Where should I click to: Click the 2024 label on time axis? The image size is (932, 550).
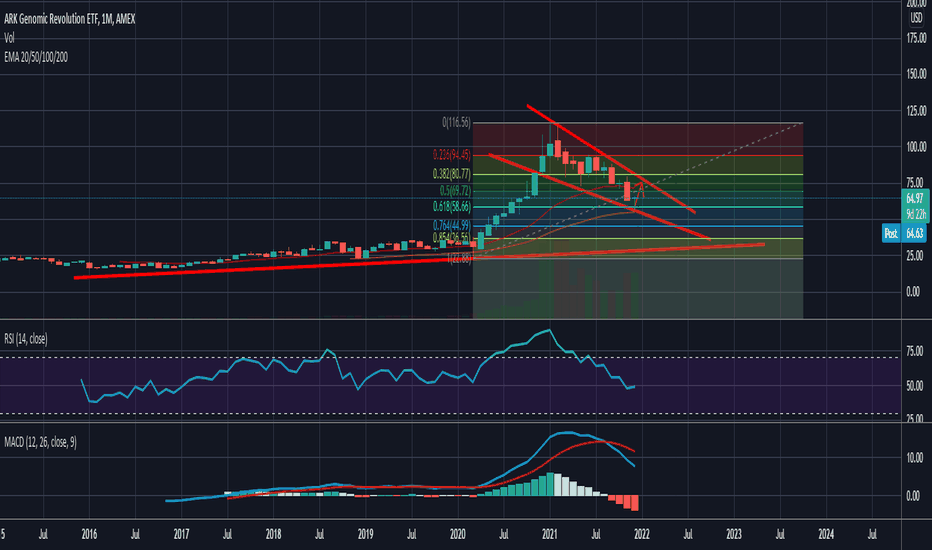coord(826,534)
